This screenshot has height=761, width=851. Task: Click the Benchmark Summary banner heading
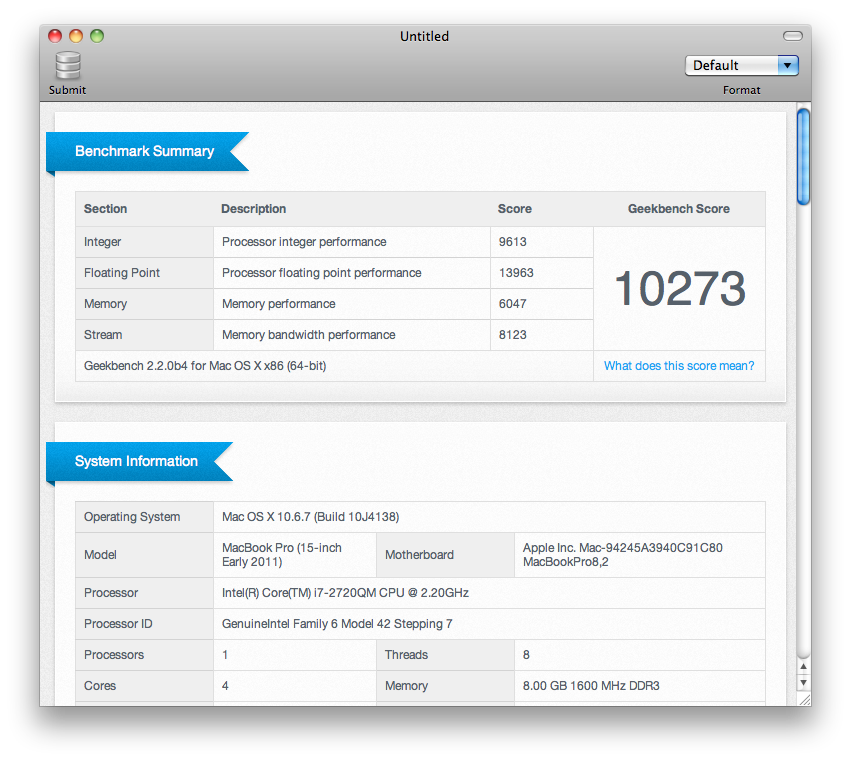[144, 151]
